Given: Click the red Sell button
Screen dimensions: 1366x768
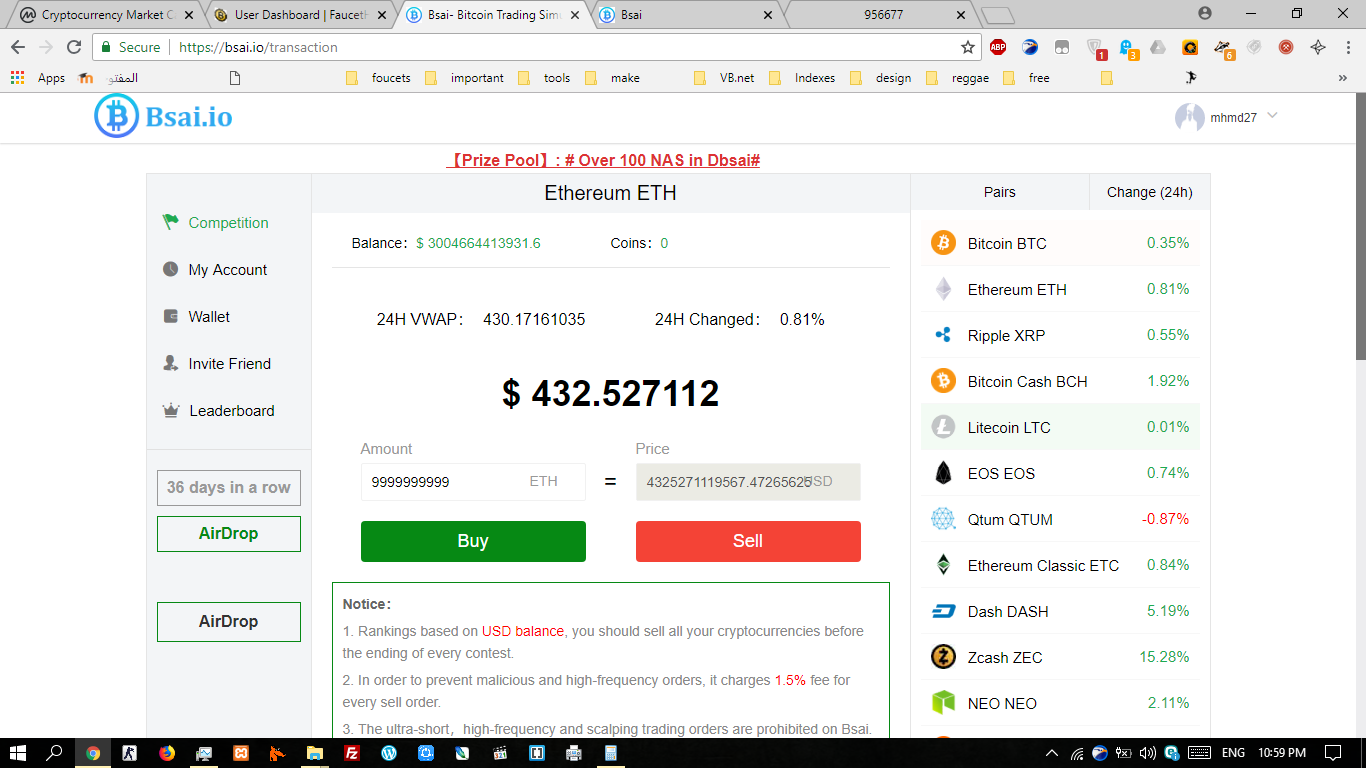Looking at the screenshot, I should [748, 541].
